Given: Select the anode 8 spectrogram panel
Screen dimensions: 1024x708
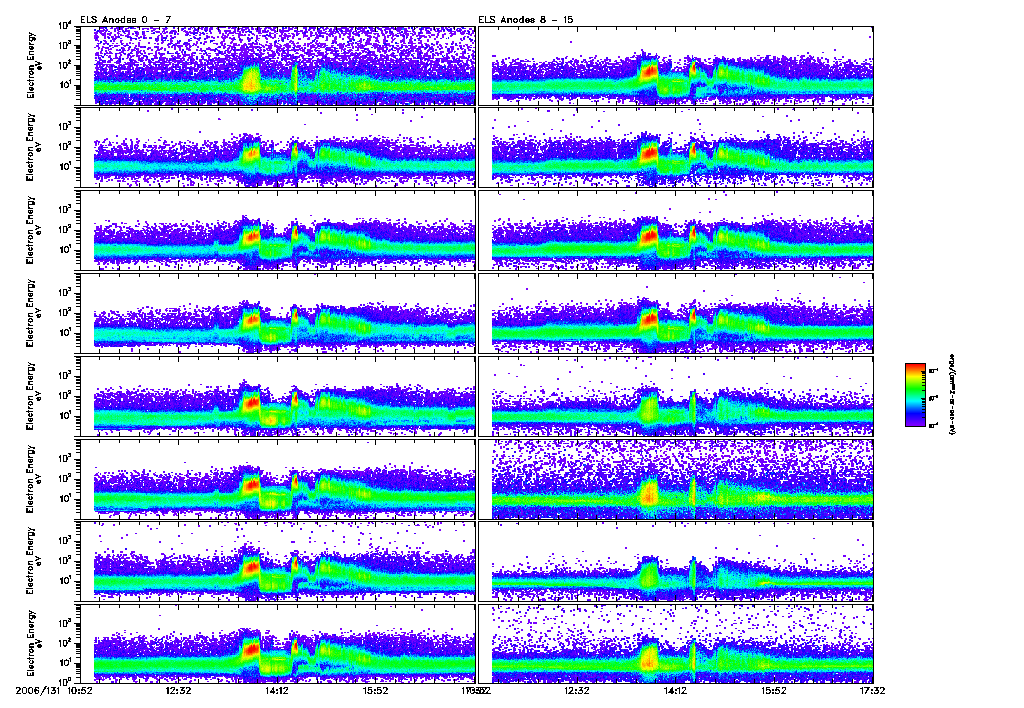Looking at the screenshot, I should pos(676,65).
